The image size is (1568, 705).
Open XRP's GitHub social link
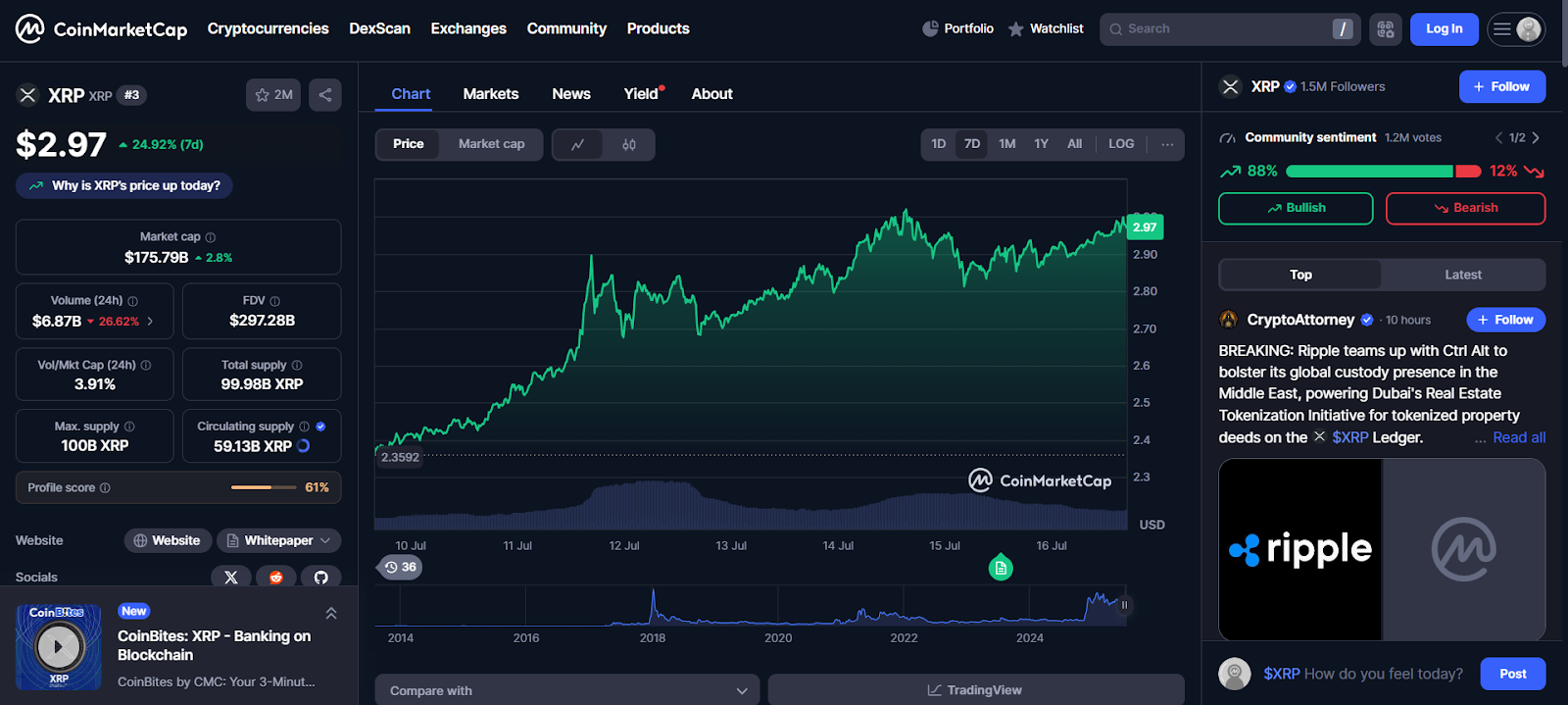click(321, 577)
